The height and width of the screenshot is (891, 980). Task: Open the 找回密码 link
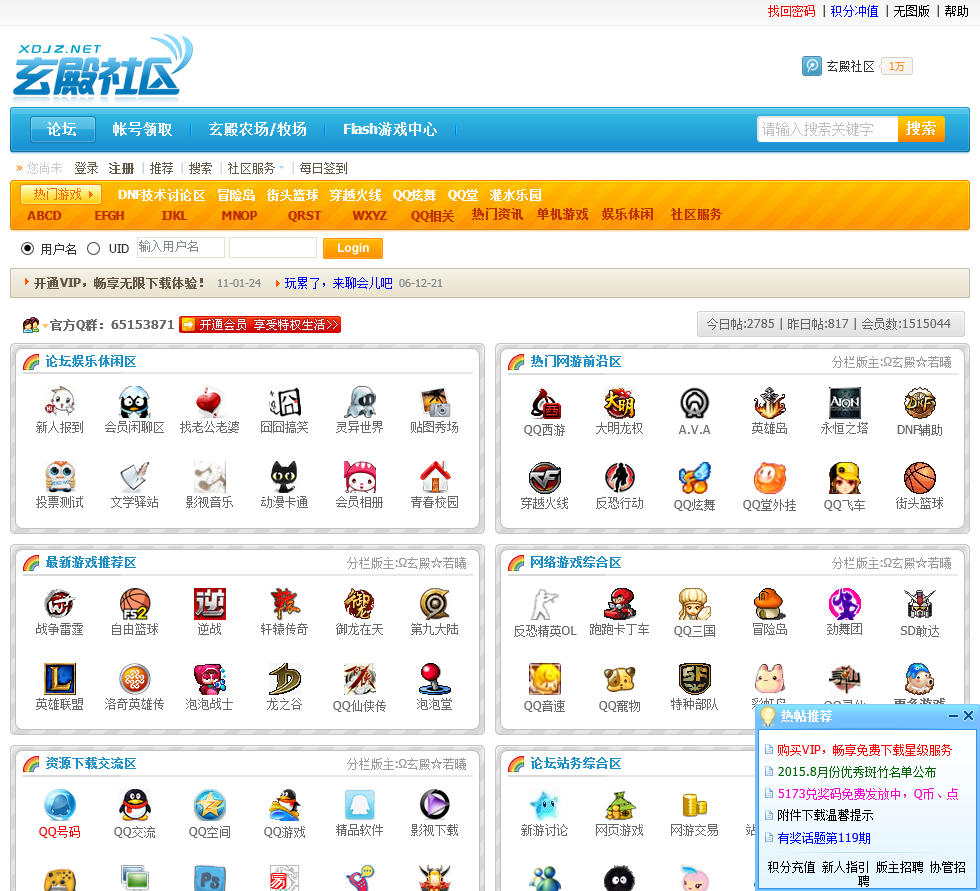coord(791,11)
